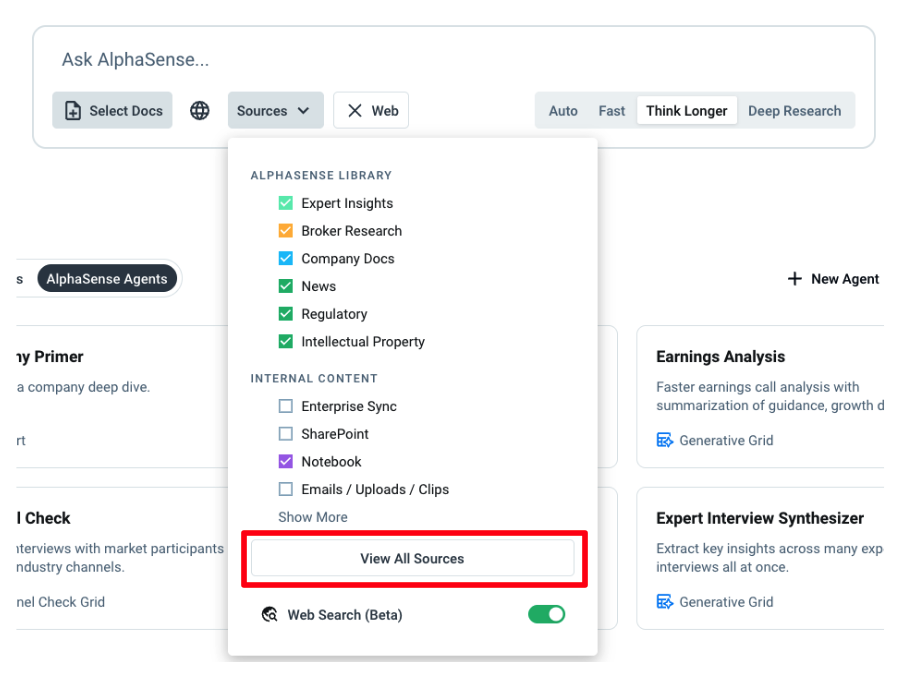Open the AlphaSense Agents tab
This screenshot has width=911, height=673.
pyautogui.click(x=107, y=279)
